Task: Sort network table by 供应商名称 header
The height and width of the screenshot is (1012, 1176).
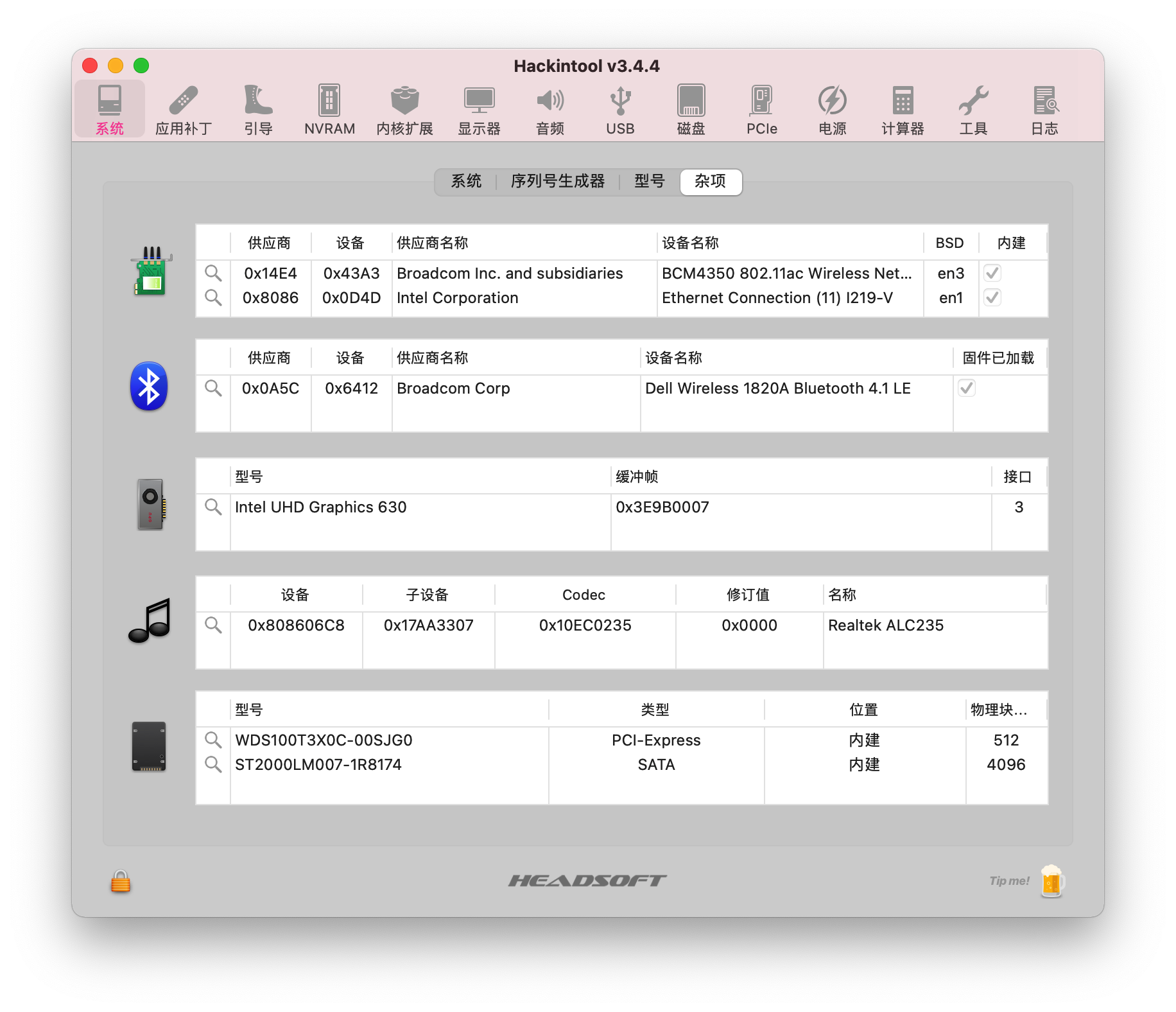Action: click(x=524, y=243)
